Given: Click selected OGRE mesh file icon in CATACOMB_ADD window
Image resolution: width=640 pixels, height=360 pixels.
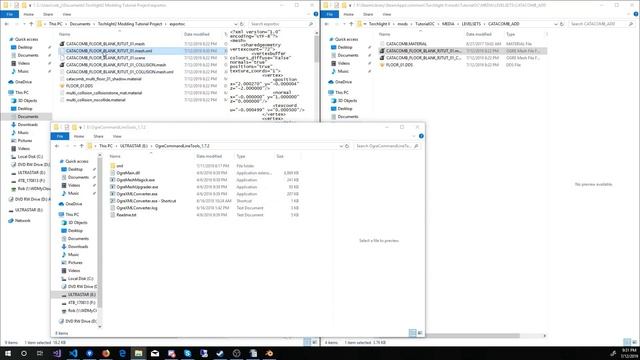Looking at the screenshot, I should [x=382, y=51].
